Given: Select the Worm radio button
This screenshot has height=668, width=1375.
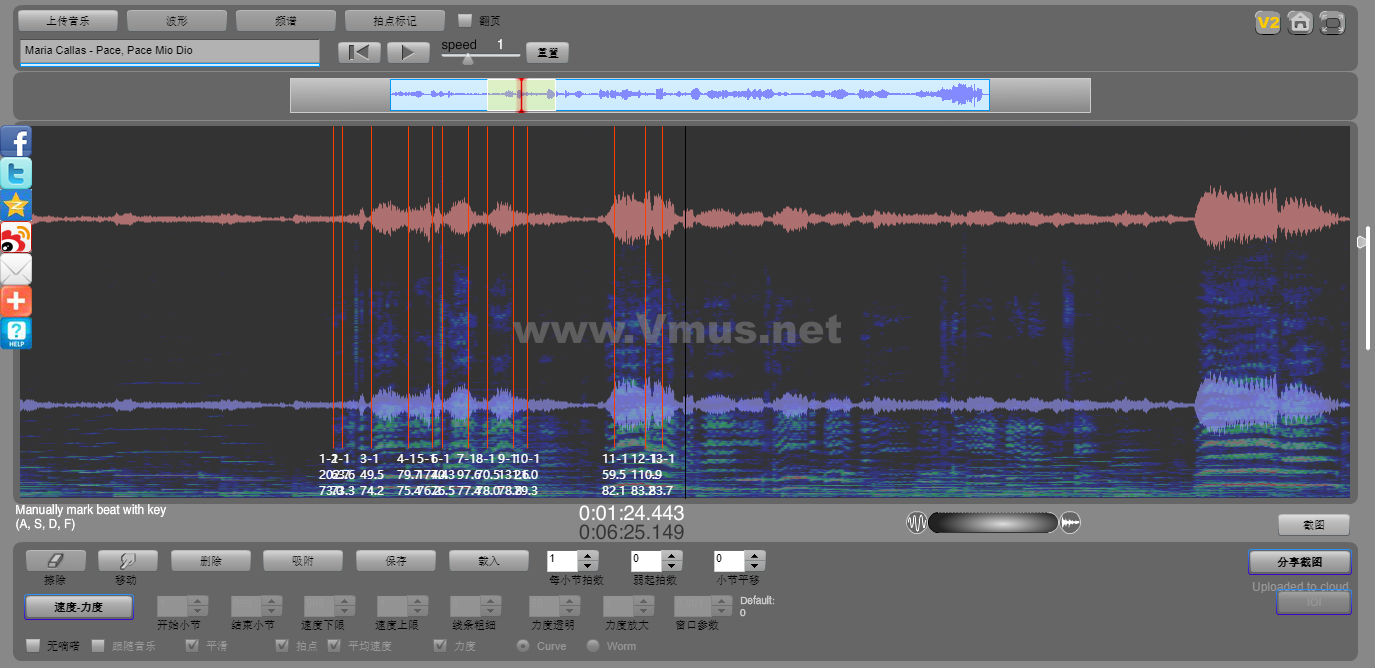Looking at the screenshot, I should click(x=593, y=646).
